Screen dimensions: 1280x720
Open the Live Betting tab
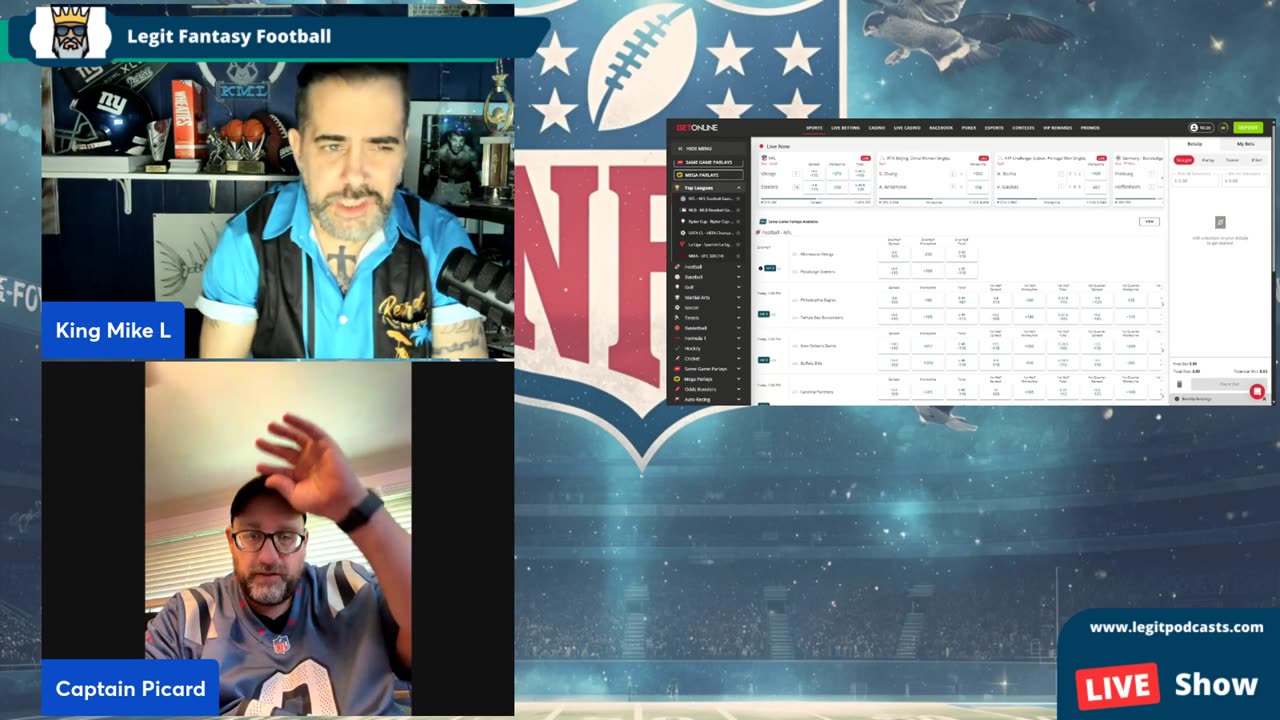click(x=845, y=128)
